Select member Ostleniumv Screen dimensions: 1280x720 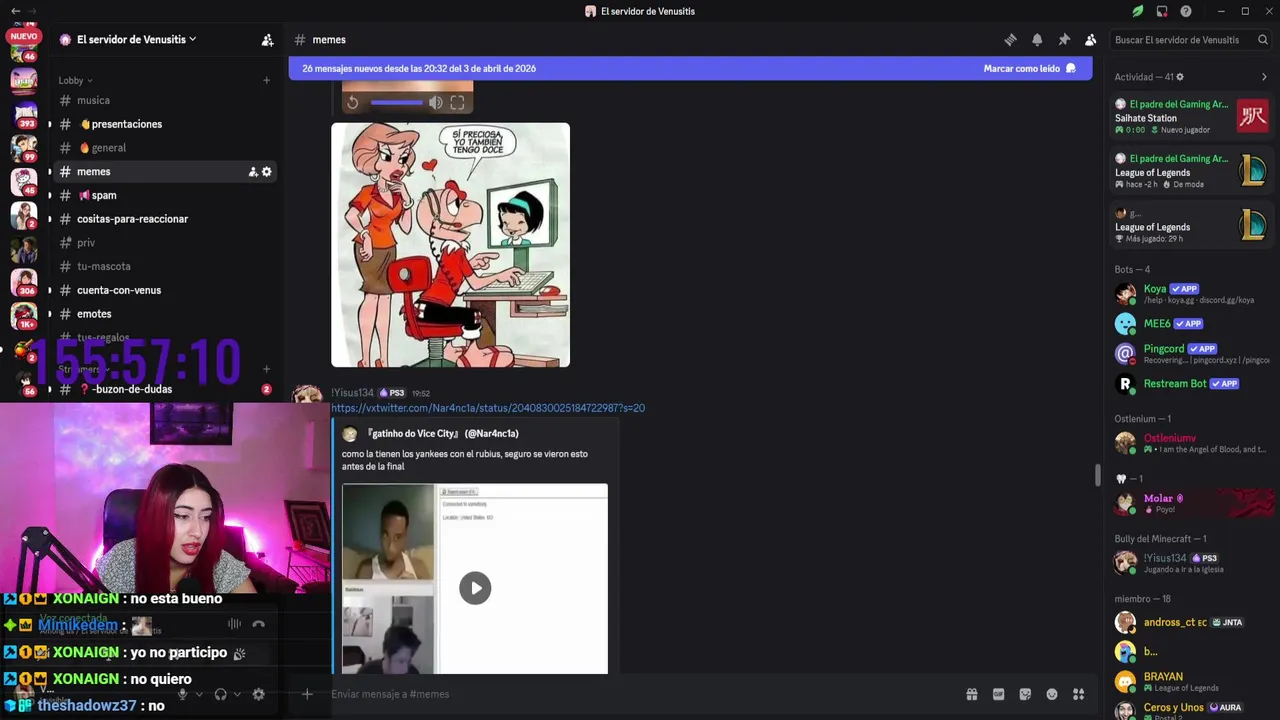click(1191, 443)
